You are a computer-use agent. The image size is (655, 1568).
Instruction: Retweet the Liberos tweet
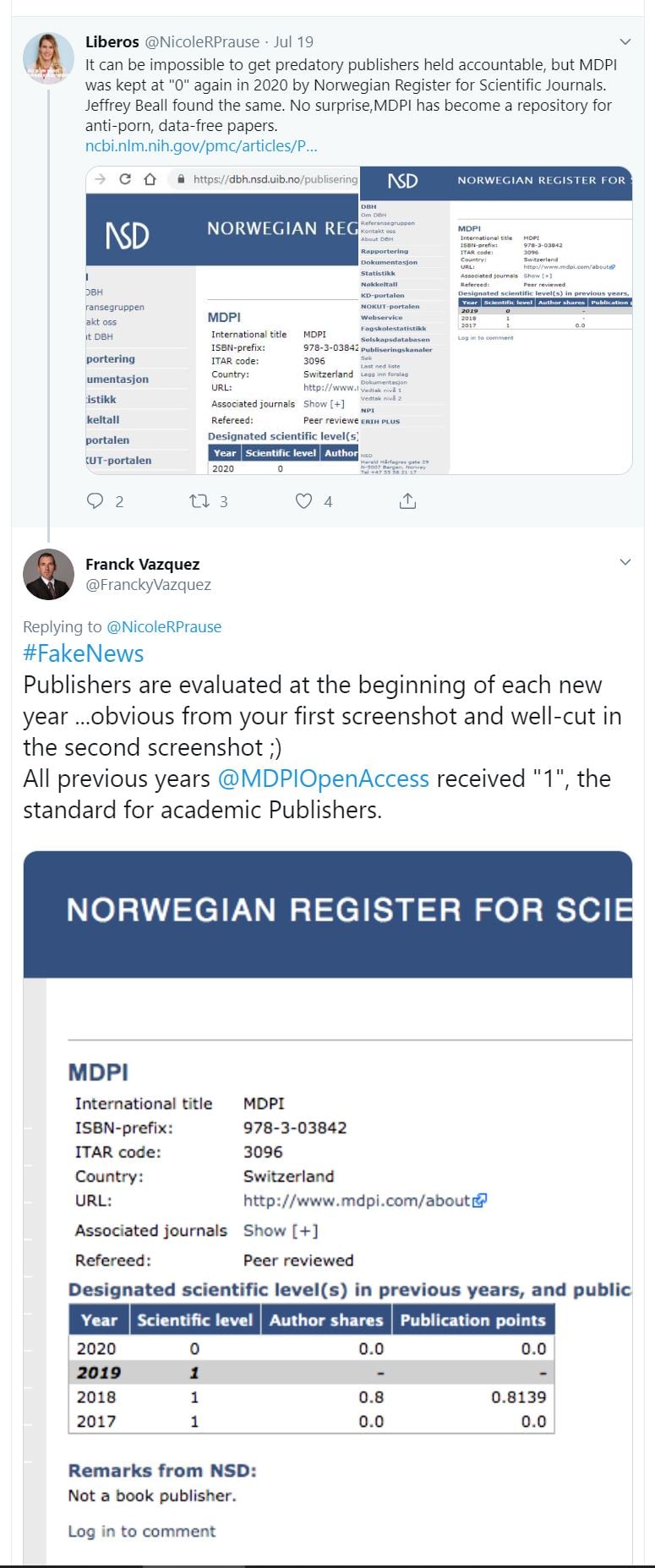199,501
